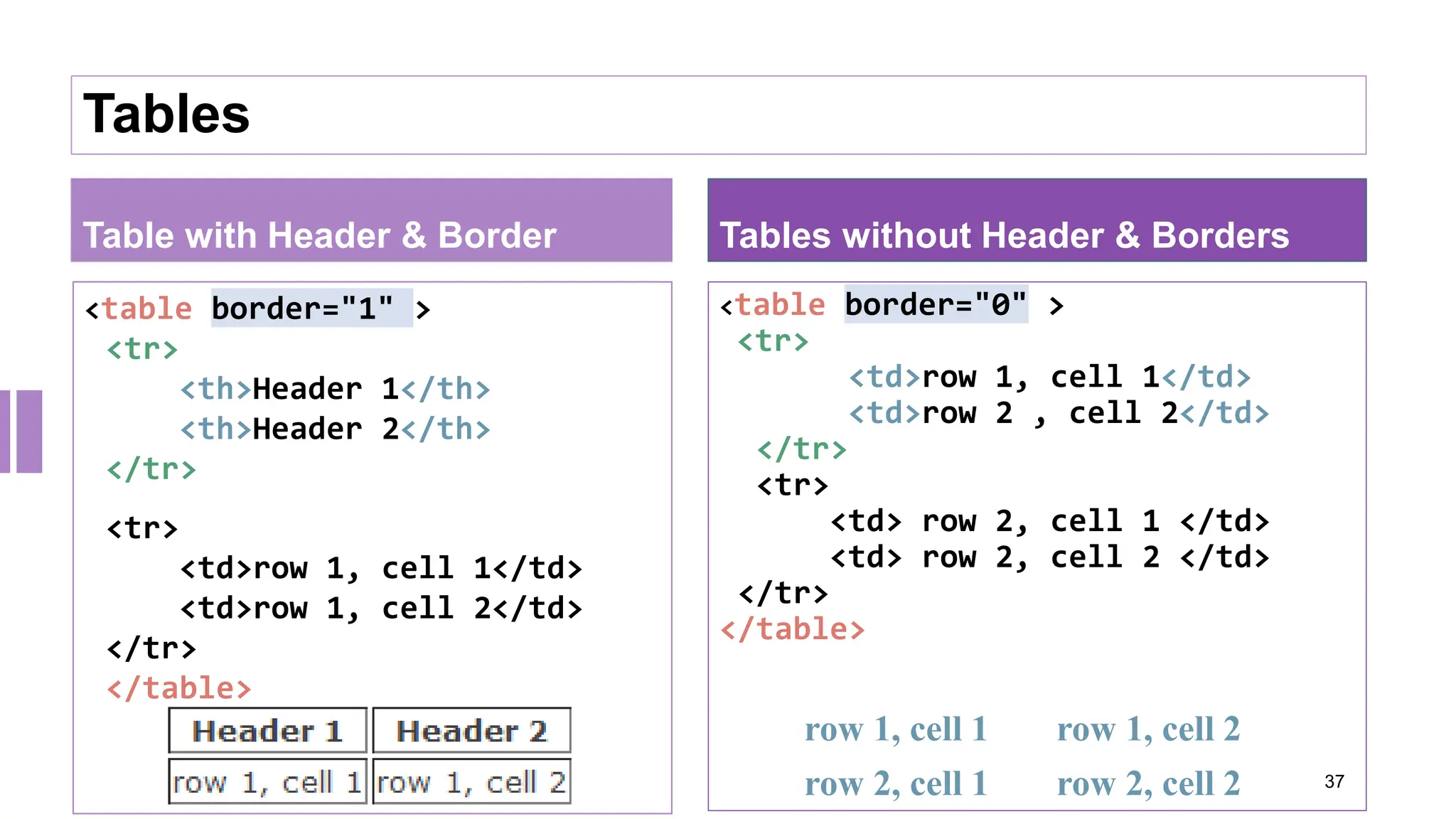The width and height of the screenshot is (1456, 819).
Task: Click the '<td>row 2 , cell 2</td>' code line
Action: pos(1059,413)
